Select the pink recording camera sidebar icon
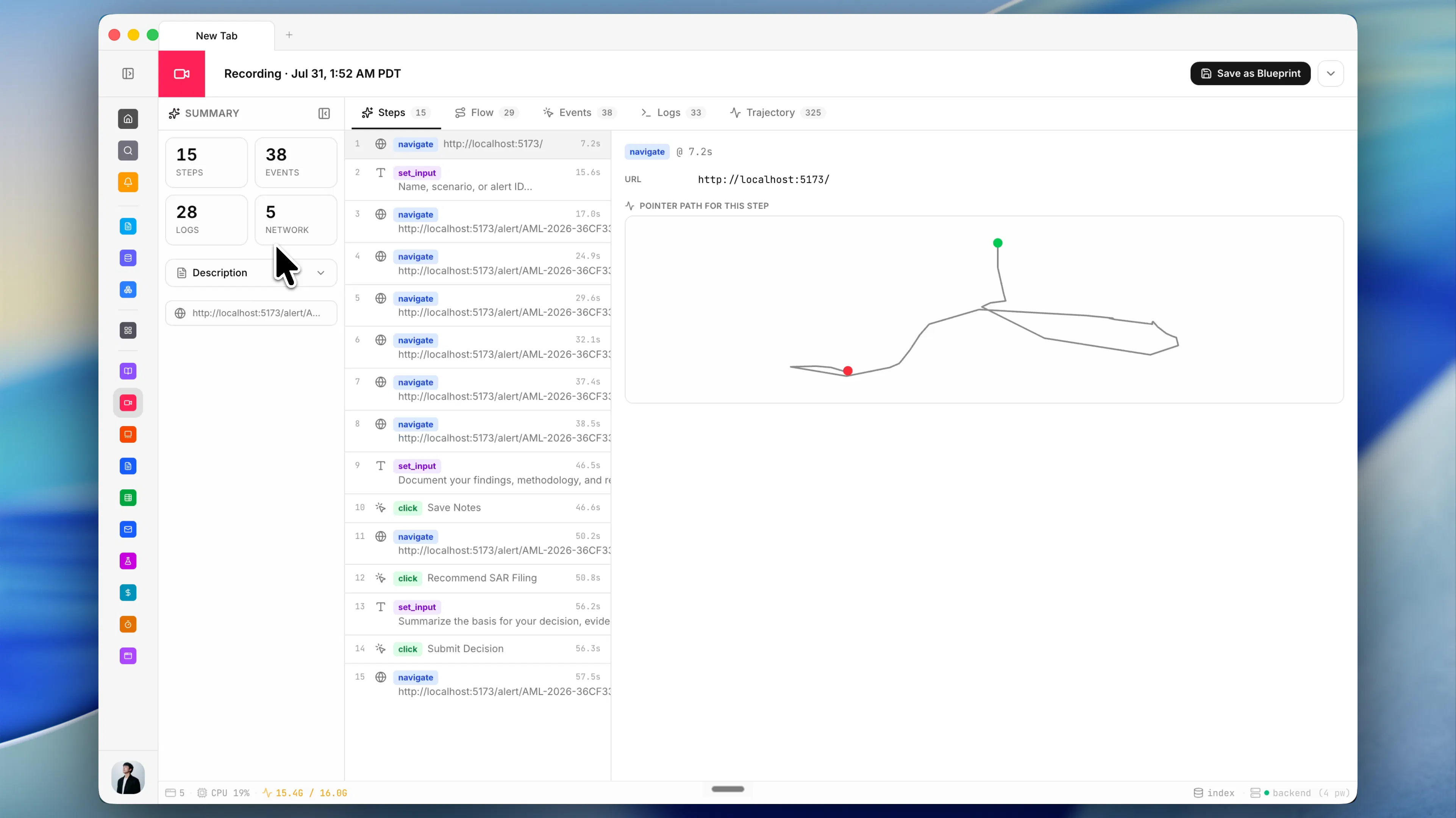This screenshot has width=1456, height=818. [x=128, y=403]
